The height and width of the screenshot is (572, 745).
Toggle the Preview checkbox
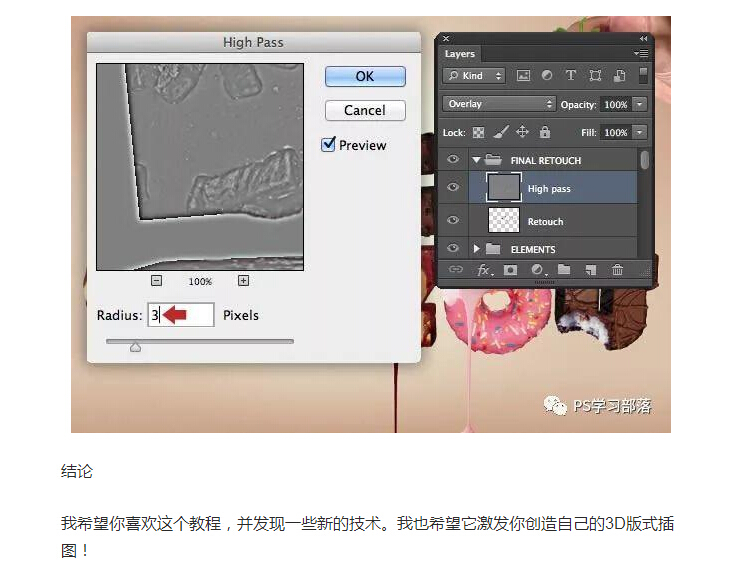click(328, 144)
